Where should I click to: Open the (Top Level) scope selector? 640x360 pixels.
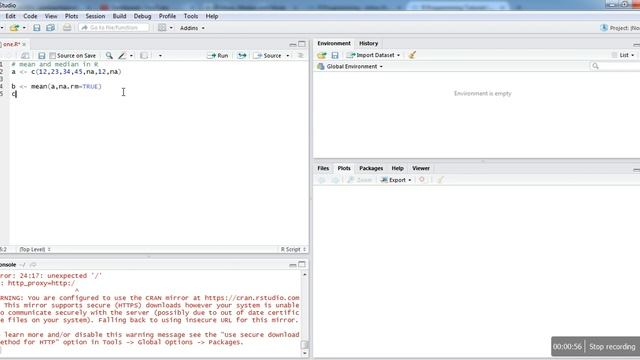(34, 249)
